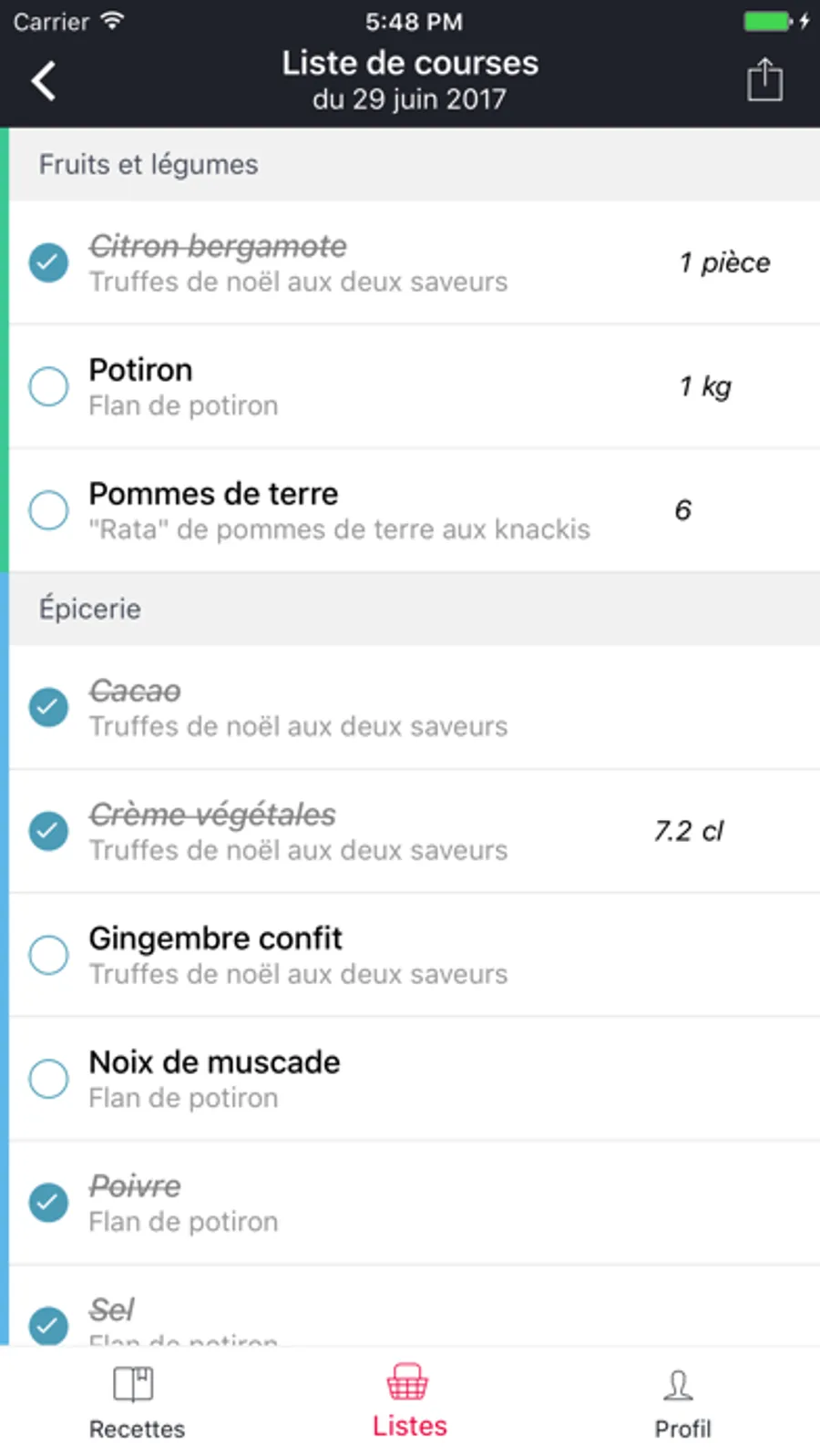Uncheck the Cacao checkbox
Image resolution: width=820 pixels, height=1456 pixels.
pyautogui.click(x=48, y=707)
